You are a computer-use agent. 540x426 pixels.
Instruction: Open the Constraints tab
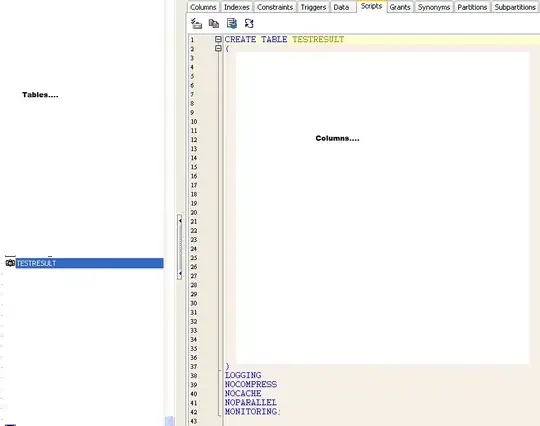pos(275,7)
